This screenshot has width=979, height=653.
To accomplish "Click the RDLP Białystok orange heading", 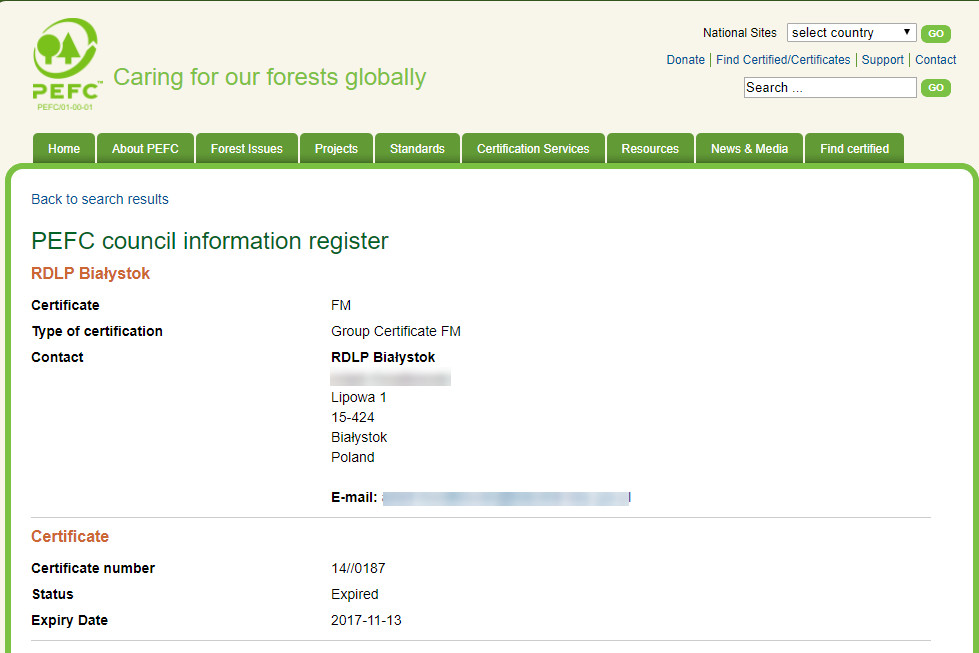I will (x=91, y=273).
